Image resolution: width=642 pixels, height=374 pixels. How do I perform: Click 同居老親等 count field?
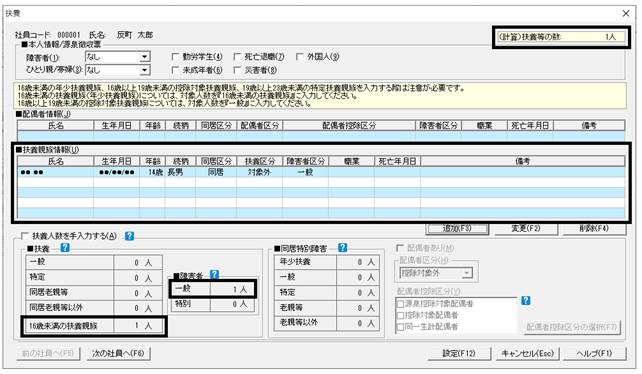[138, 293]
